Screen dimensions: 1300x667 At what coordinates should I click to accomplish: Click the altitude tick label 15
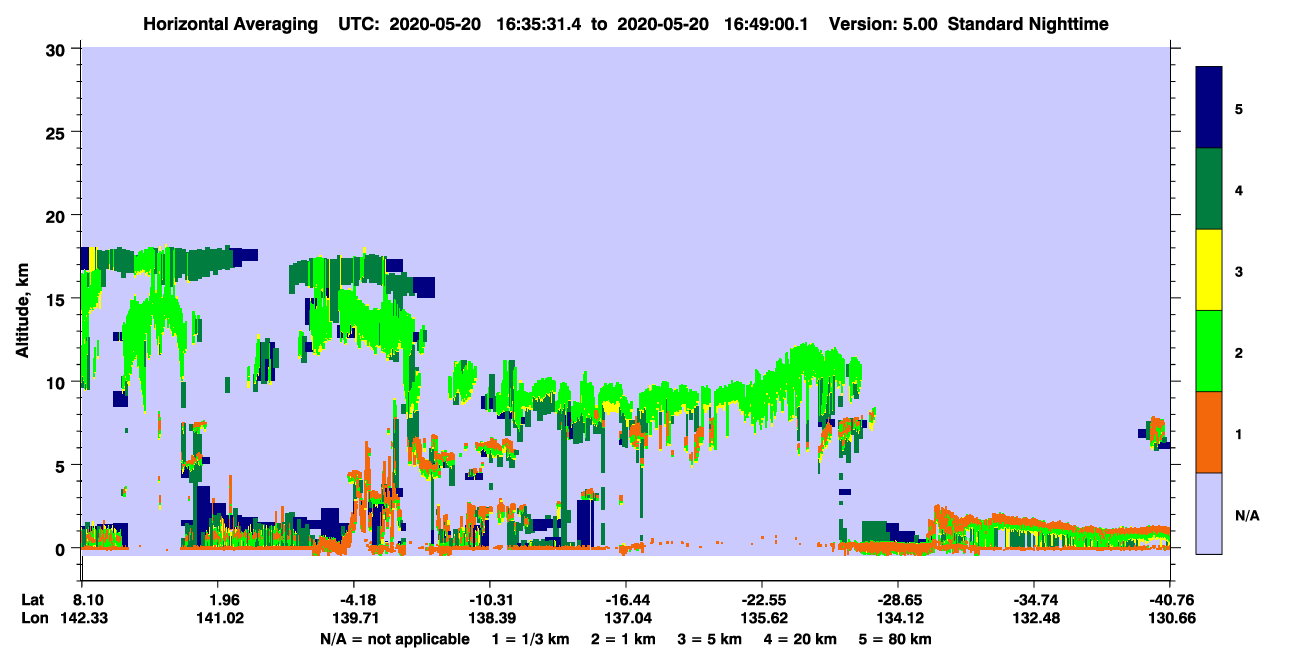pos(58,299)
